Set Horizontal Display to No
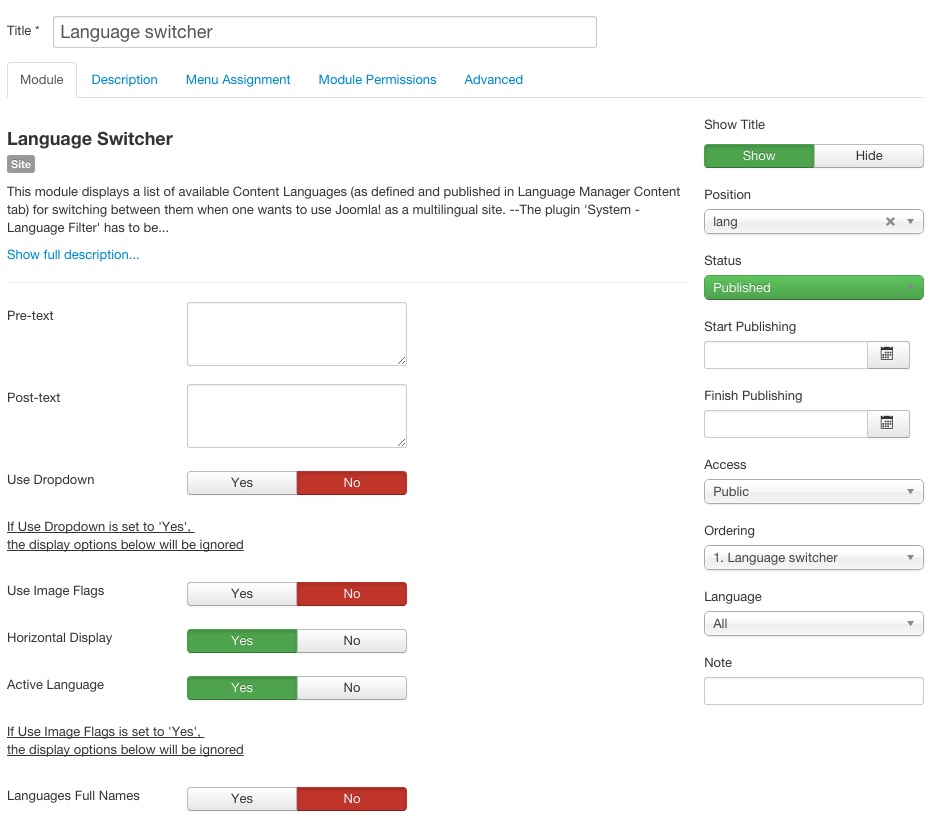 click(x=351, y=641)
